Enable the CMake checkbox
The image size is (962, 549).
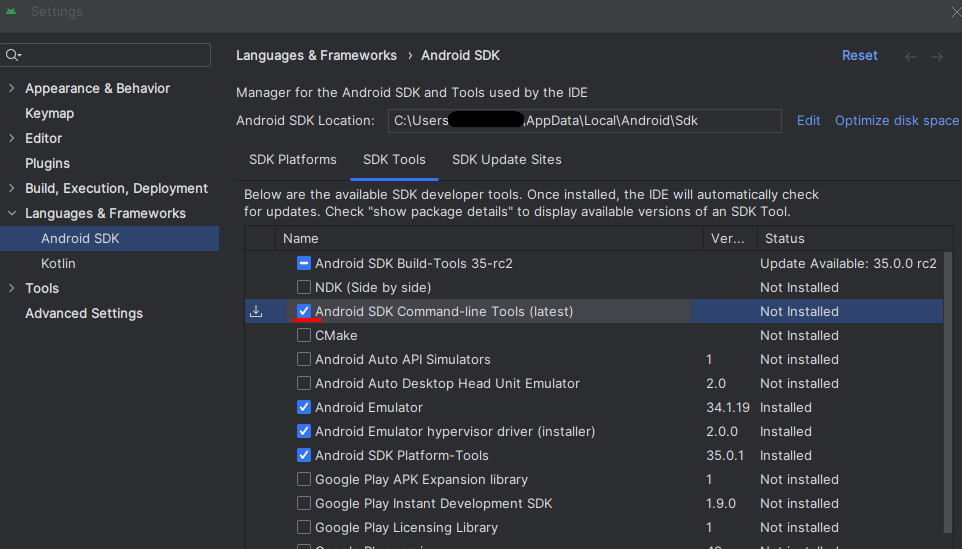(x=304, y=335)
